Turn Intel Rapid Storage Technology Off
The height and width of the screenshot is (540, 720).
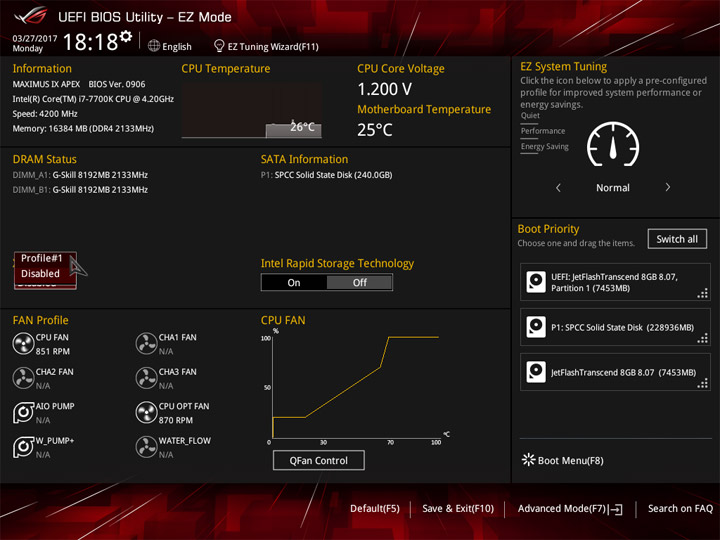point(360,282)
